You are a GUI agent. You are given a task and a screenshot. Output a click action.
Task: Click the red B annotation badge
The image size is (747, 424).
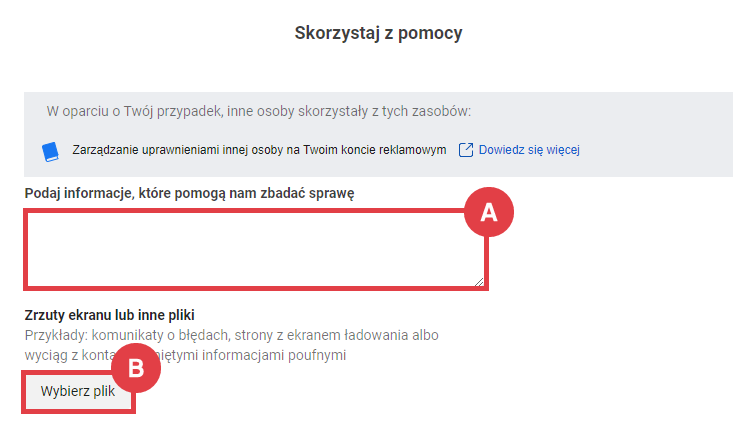point(136,368)
